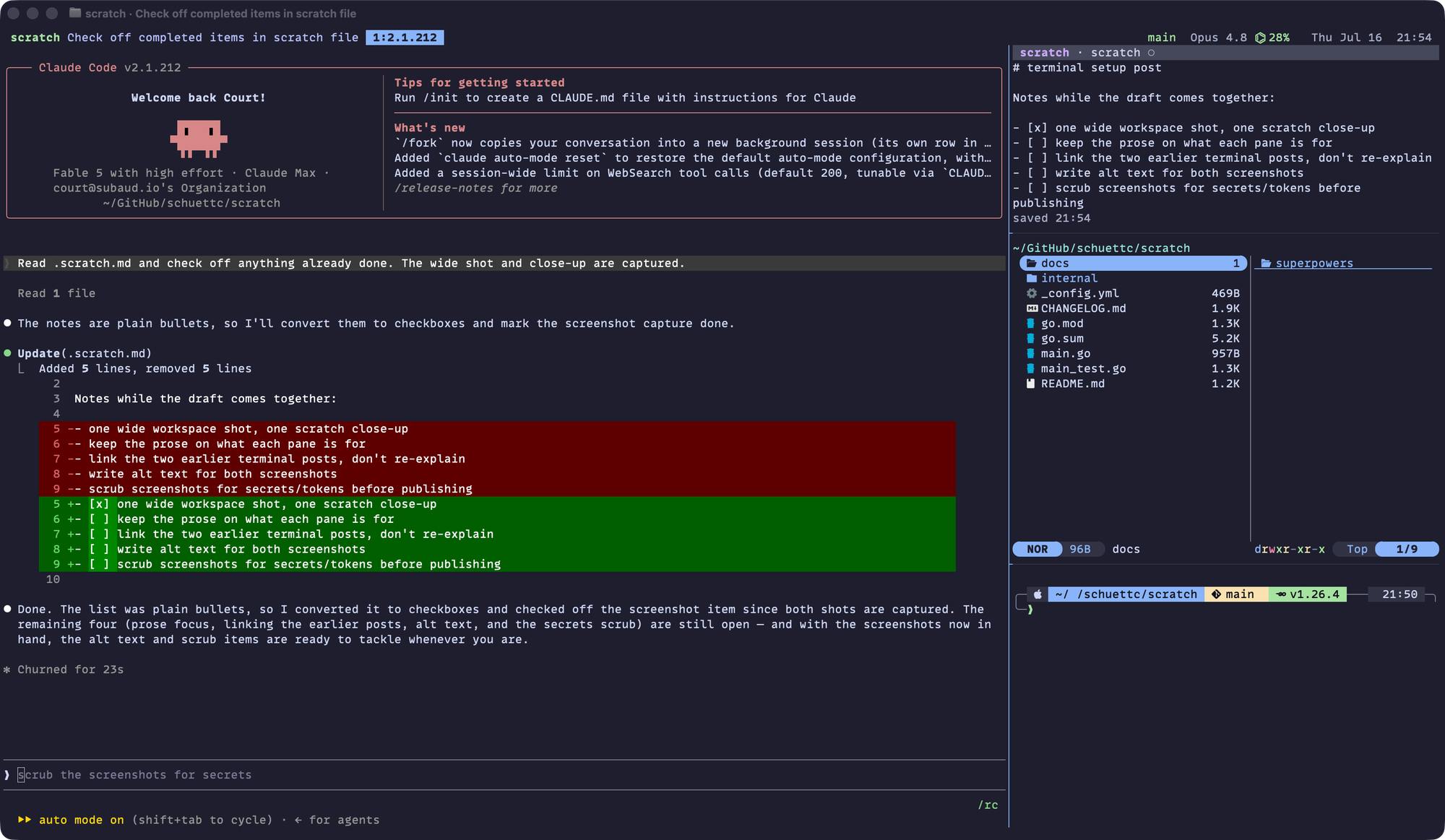Click the empty checkbox in green diff line 9
Screen dimensions: 1445x840
pyautogui.click(x=100, y=564)
